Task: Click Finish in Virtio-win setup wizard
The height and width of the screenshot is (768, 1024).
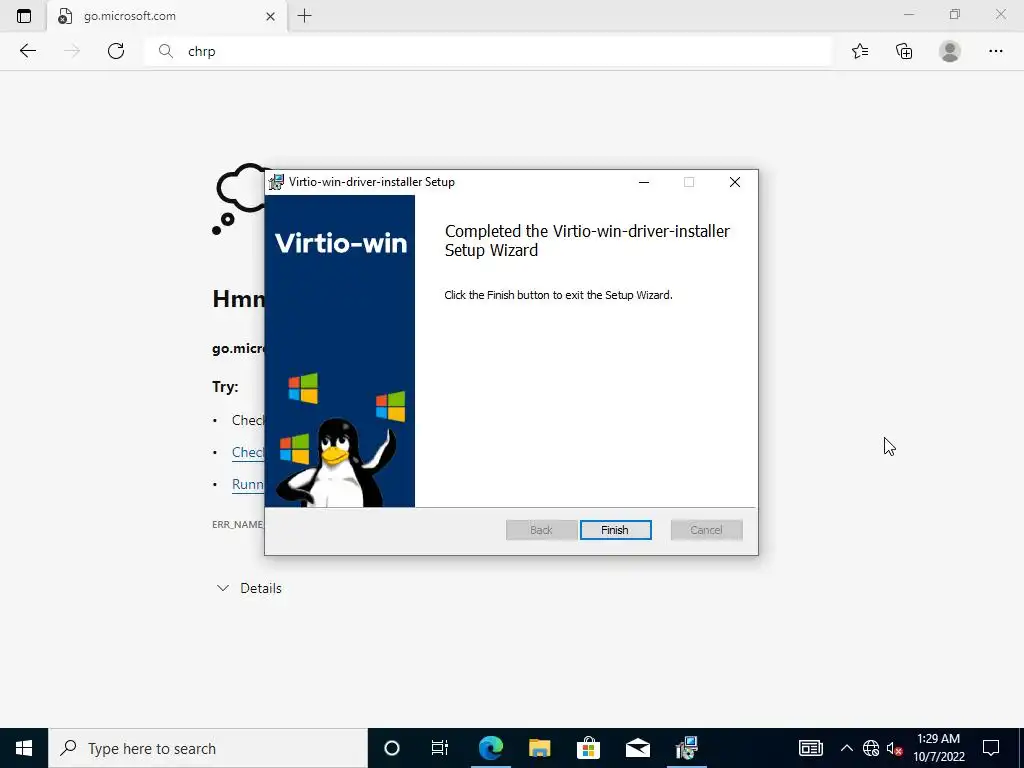Action: click(615, 530)
